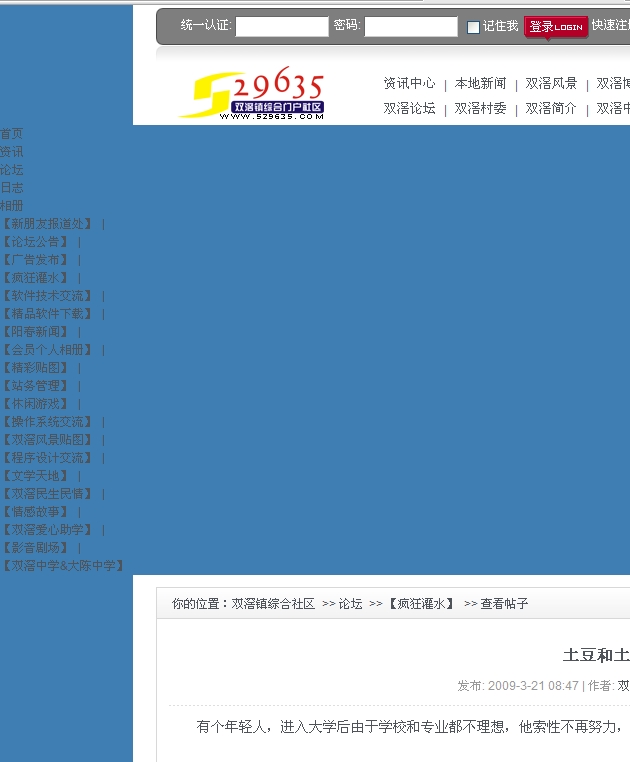
Task: Click 论坛 in the breadcrumb
Action: 350,604
